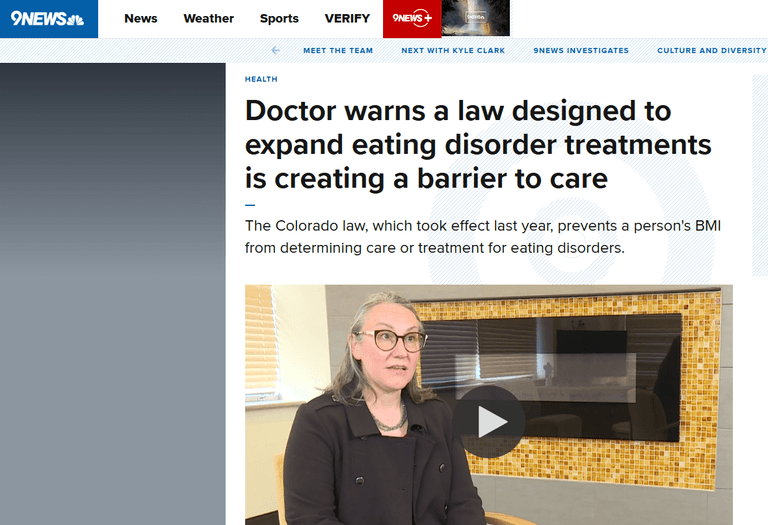Click the 9NEWS logo in the header
Image resolution: width=768 pixels, height=525 pixels.
click(x=48, y=19)
